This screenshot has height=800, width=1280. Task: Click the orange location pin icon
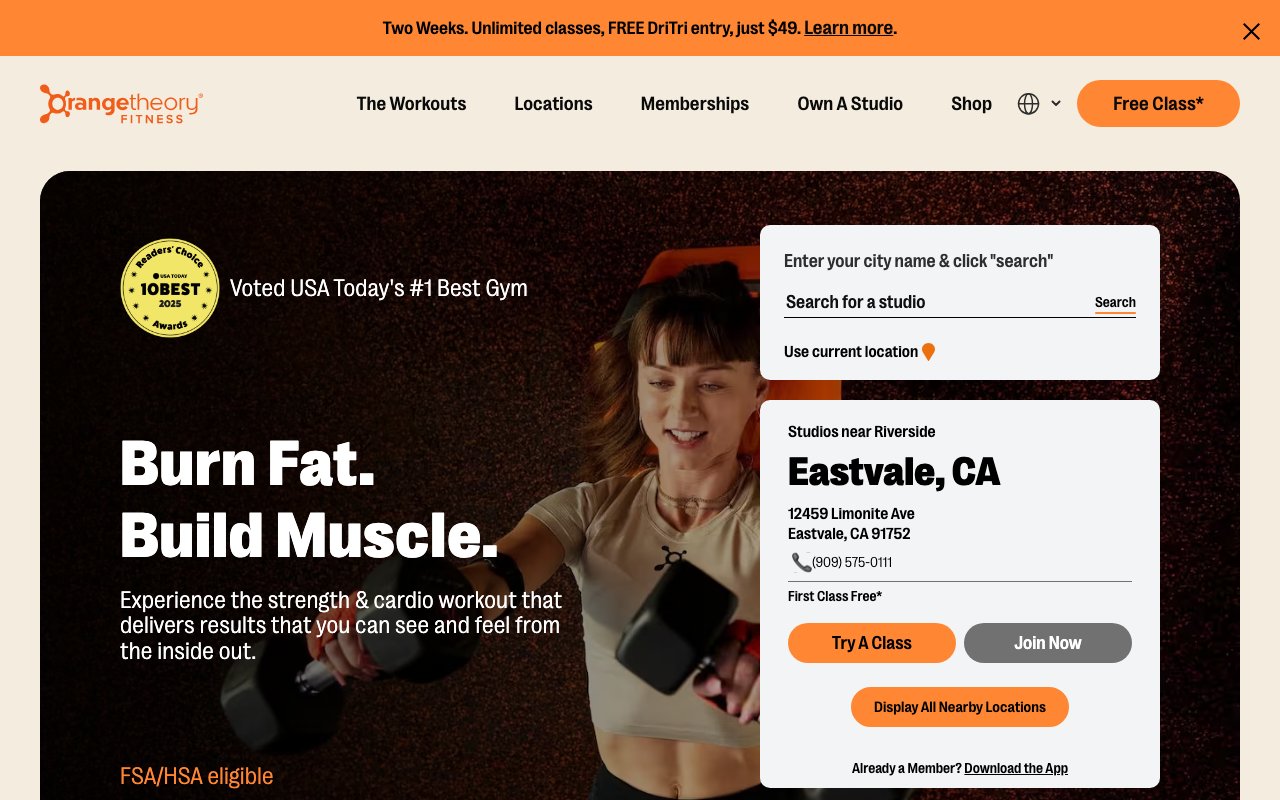click(x=928, y=352)
